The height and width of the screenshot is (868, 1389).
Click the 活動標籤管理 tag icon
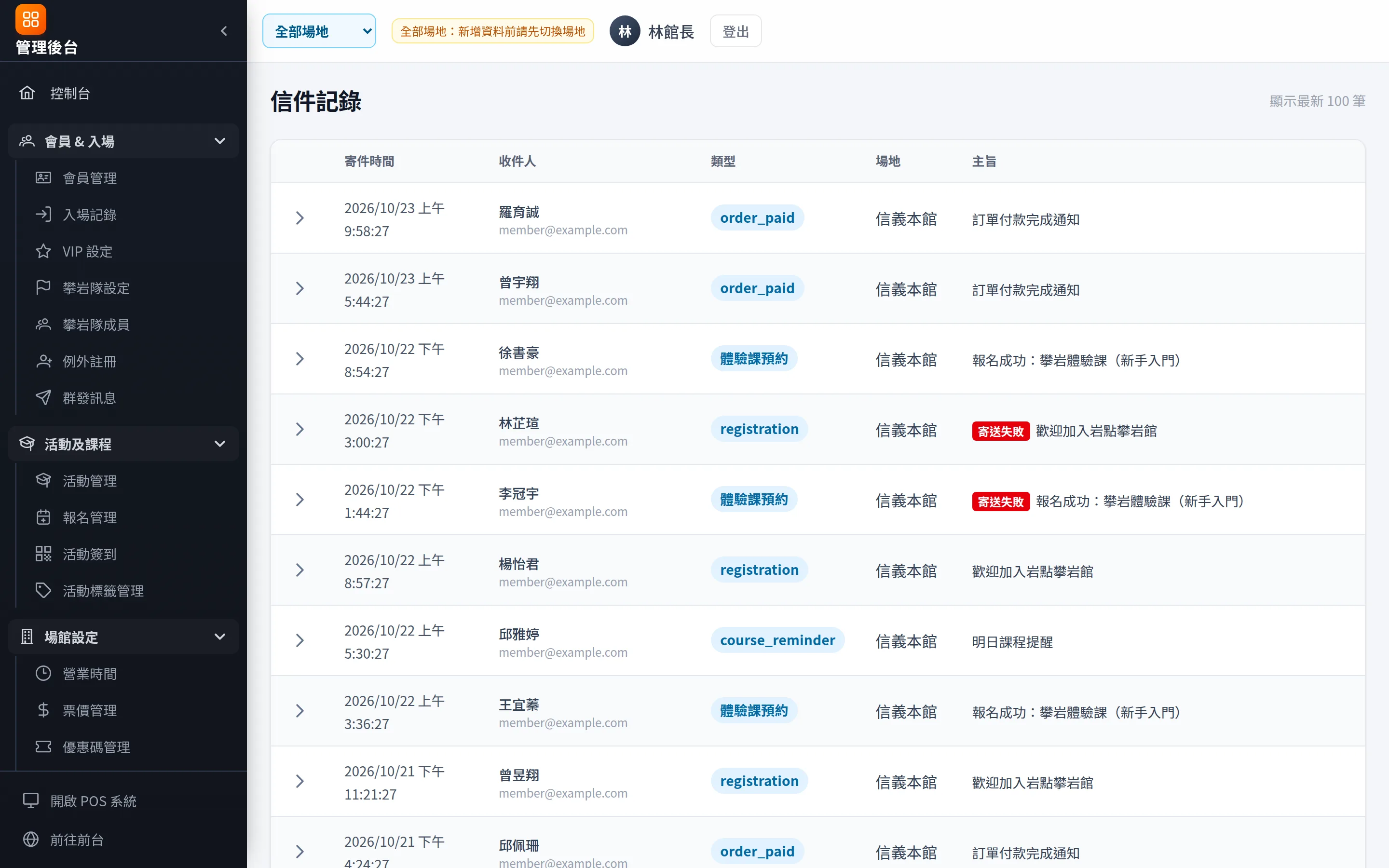[x=43, y=591]
